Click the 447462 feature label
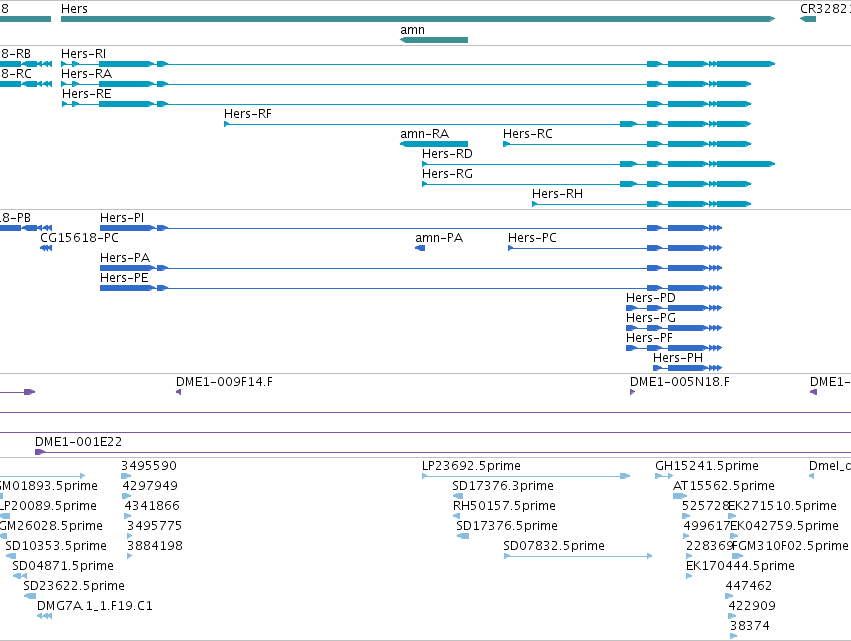 [748, 586]
